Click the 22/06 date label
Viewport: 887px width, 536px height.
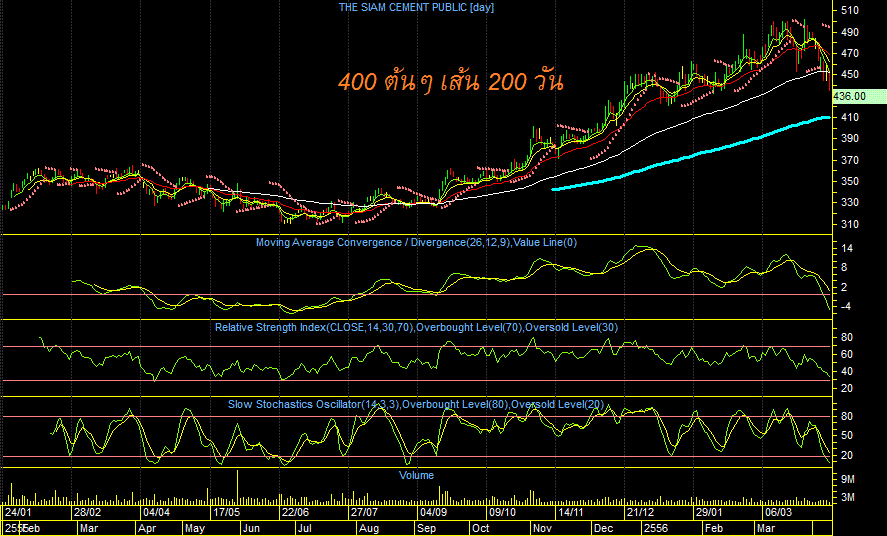click(295, 512)
